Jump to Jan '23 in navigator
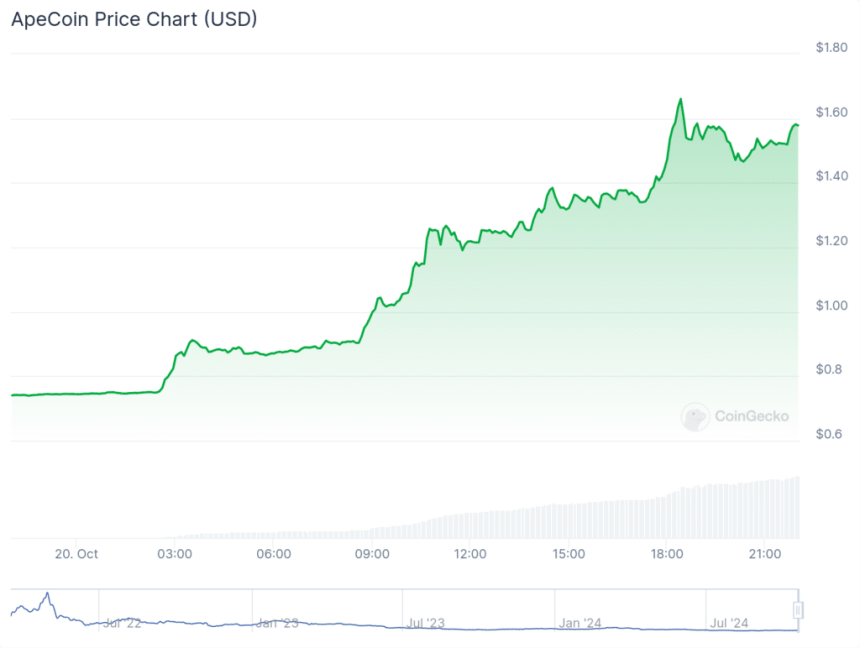The width and height of the screenshot is (860, 648). coord(277,623)
